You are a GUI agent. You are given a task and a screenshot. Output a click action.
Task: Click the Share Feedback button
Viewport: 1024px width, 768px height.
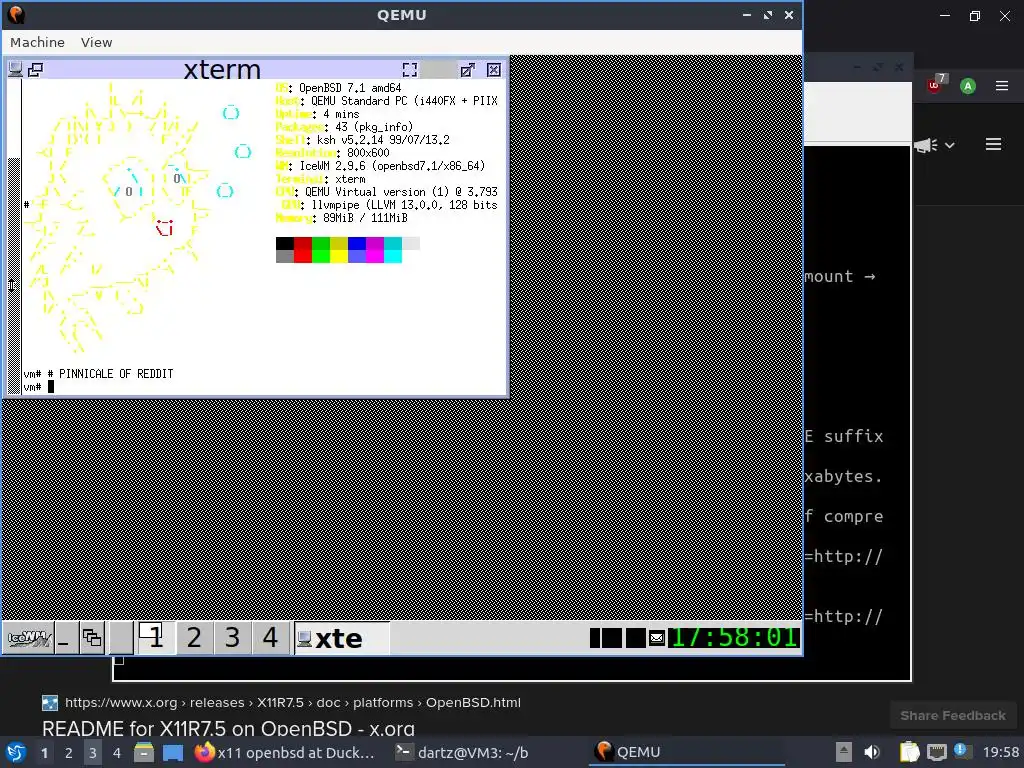pos(953,716)
